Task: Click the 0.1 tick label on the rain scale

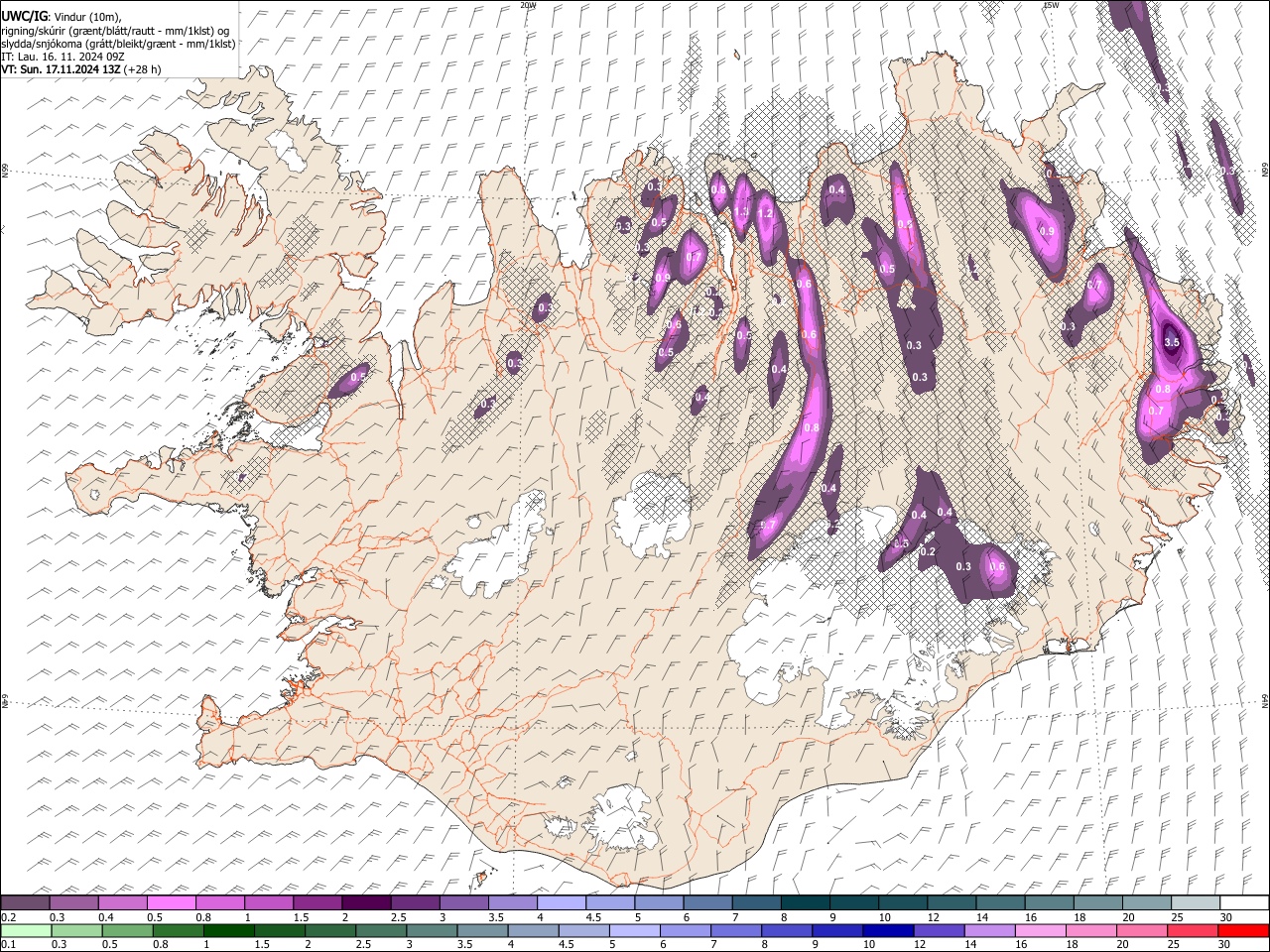Action: click(x=8, y=945)
